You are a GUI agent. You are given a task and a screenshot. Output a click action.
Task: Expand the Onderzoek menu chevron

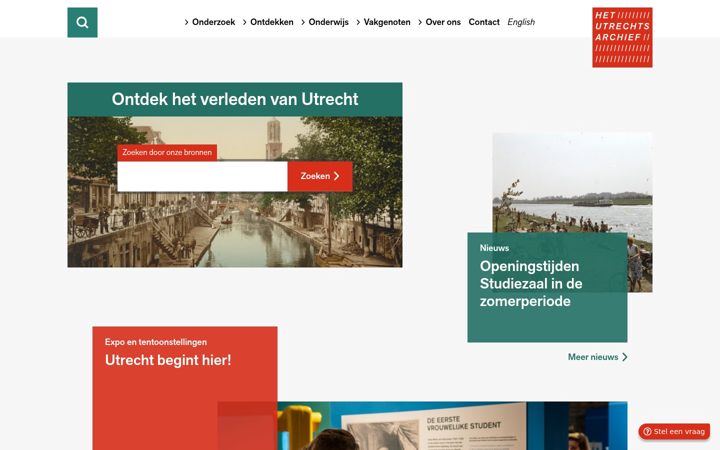(x=186, y=22)
